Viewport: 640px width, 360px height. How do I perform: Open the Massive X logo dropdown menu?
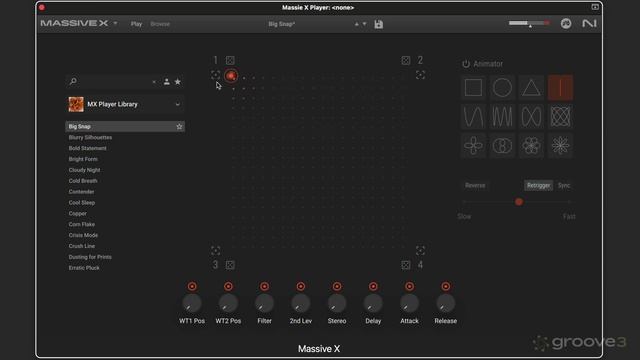(x=116, y=24)
